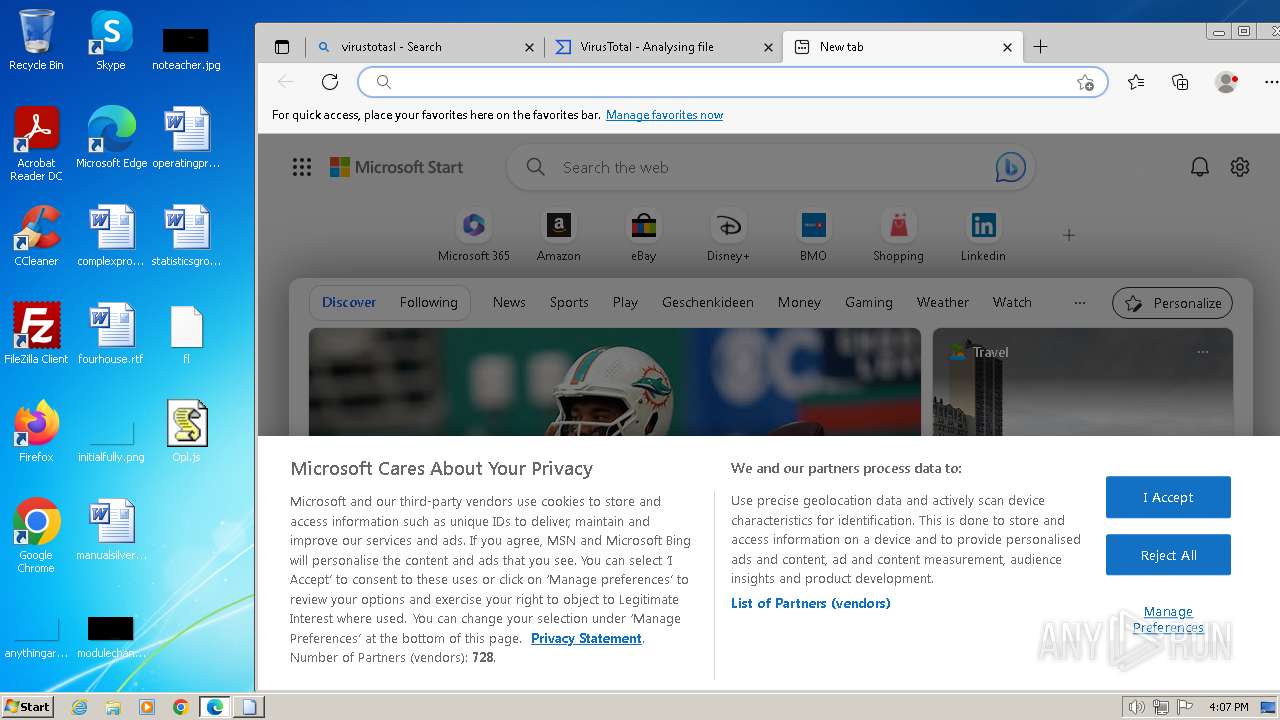Open the Microsoft Start app launcher grid

[x=302, y=167]
